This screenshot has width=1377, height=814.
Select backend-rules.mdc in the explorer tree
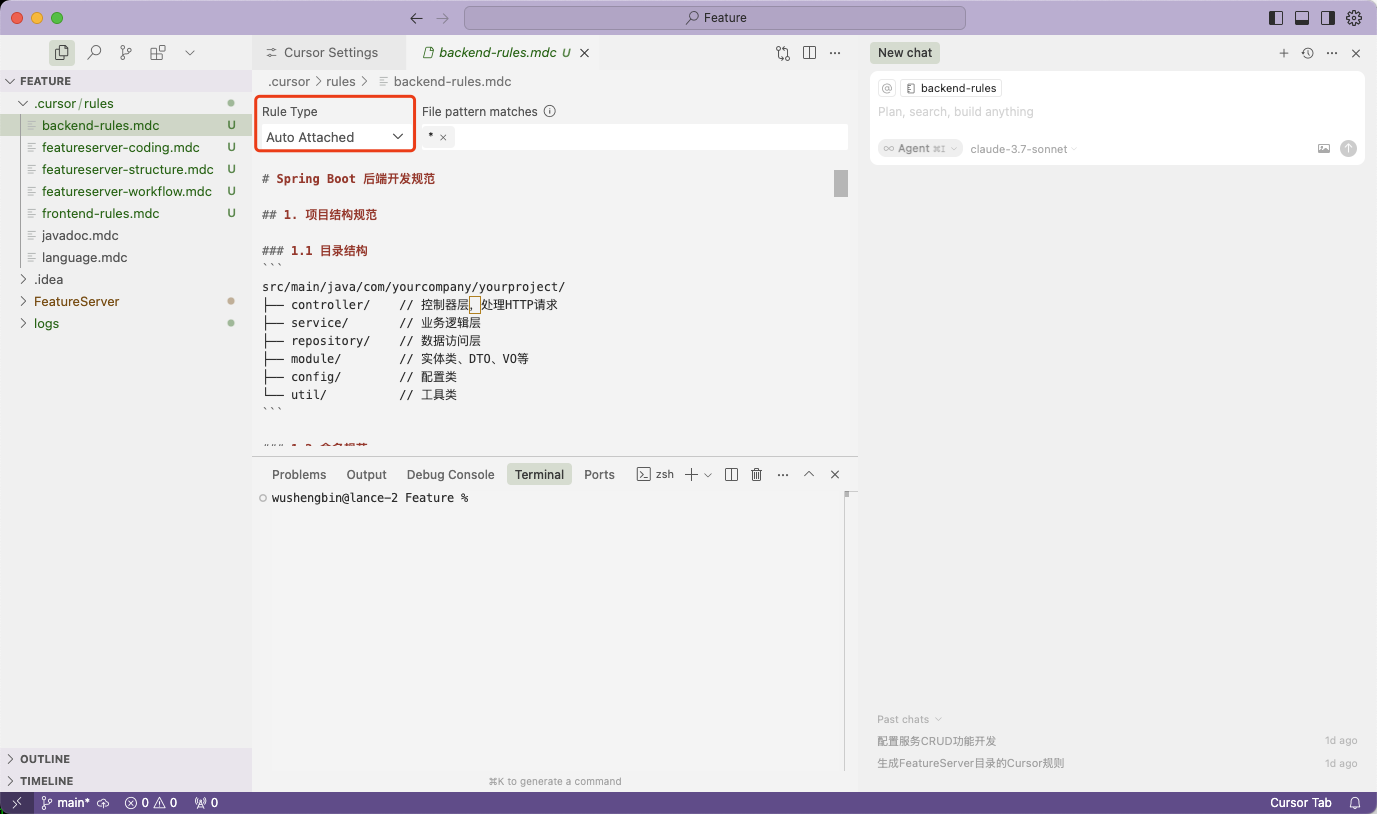tap(126, 125)
